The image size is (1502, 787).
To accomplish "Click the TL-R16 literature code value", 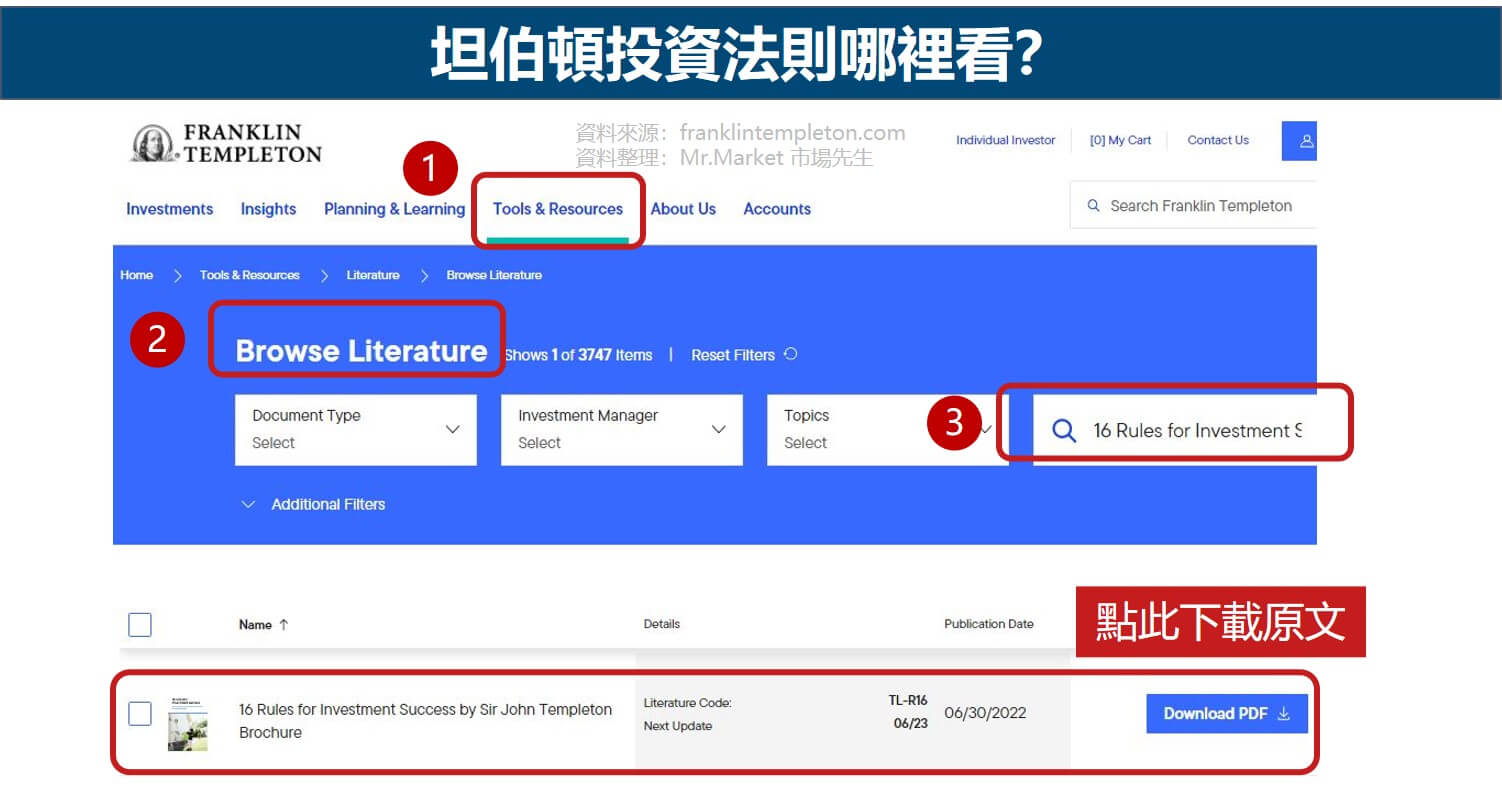I will pyautogui.click(x=908, y=701).
